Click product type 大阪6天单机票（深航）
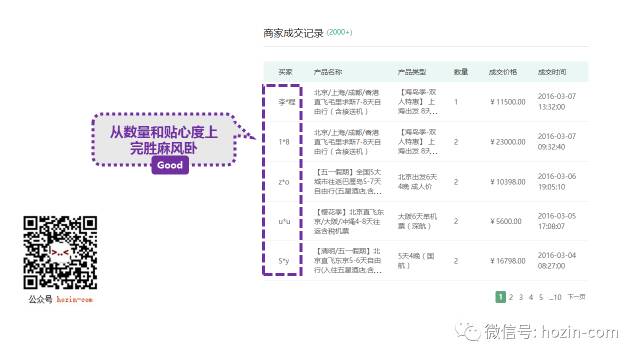This screenshot has width=640, height=360. point(417,221)
